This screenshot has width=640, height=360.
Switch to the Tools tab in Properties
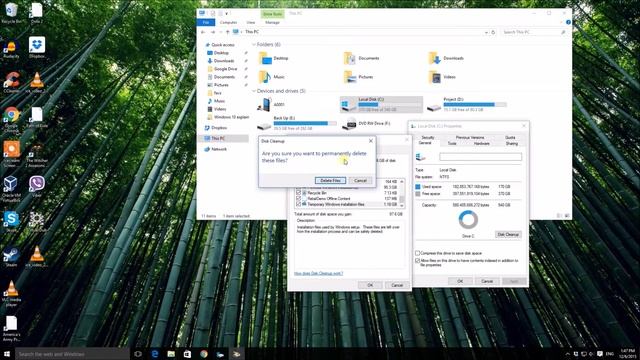[452, 143]
